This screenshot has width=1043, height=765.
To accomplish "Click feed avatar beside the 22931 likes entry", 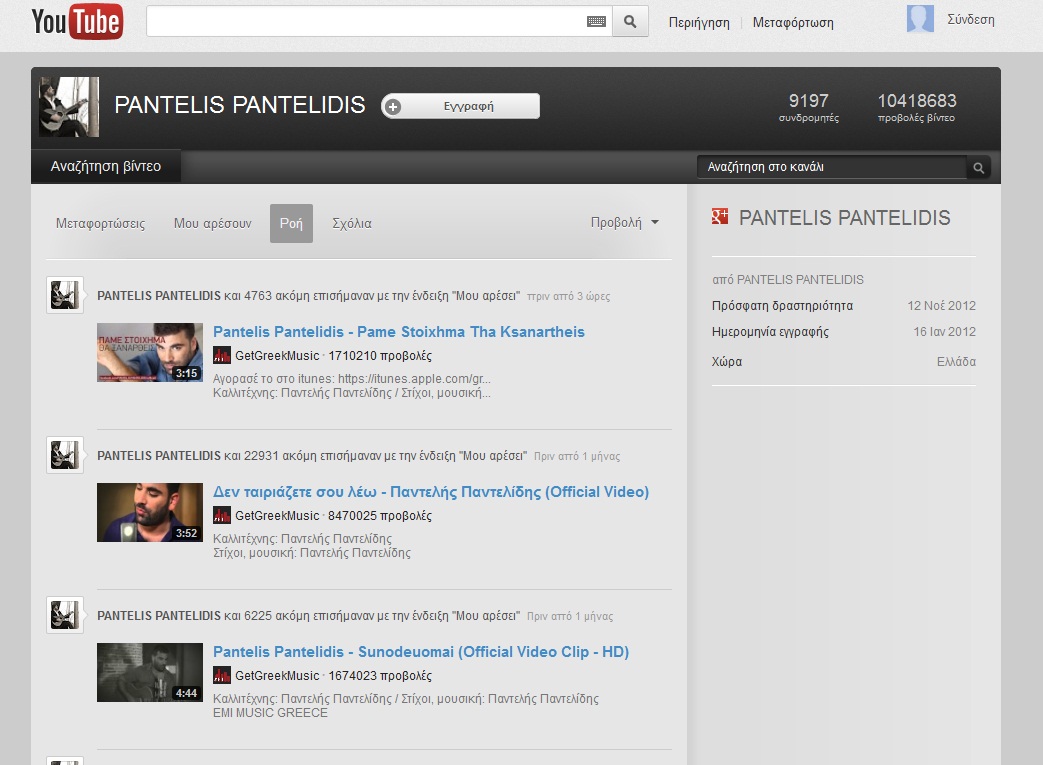I will (x=65, y=455).
